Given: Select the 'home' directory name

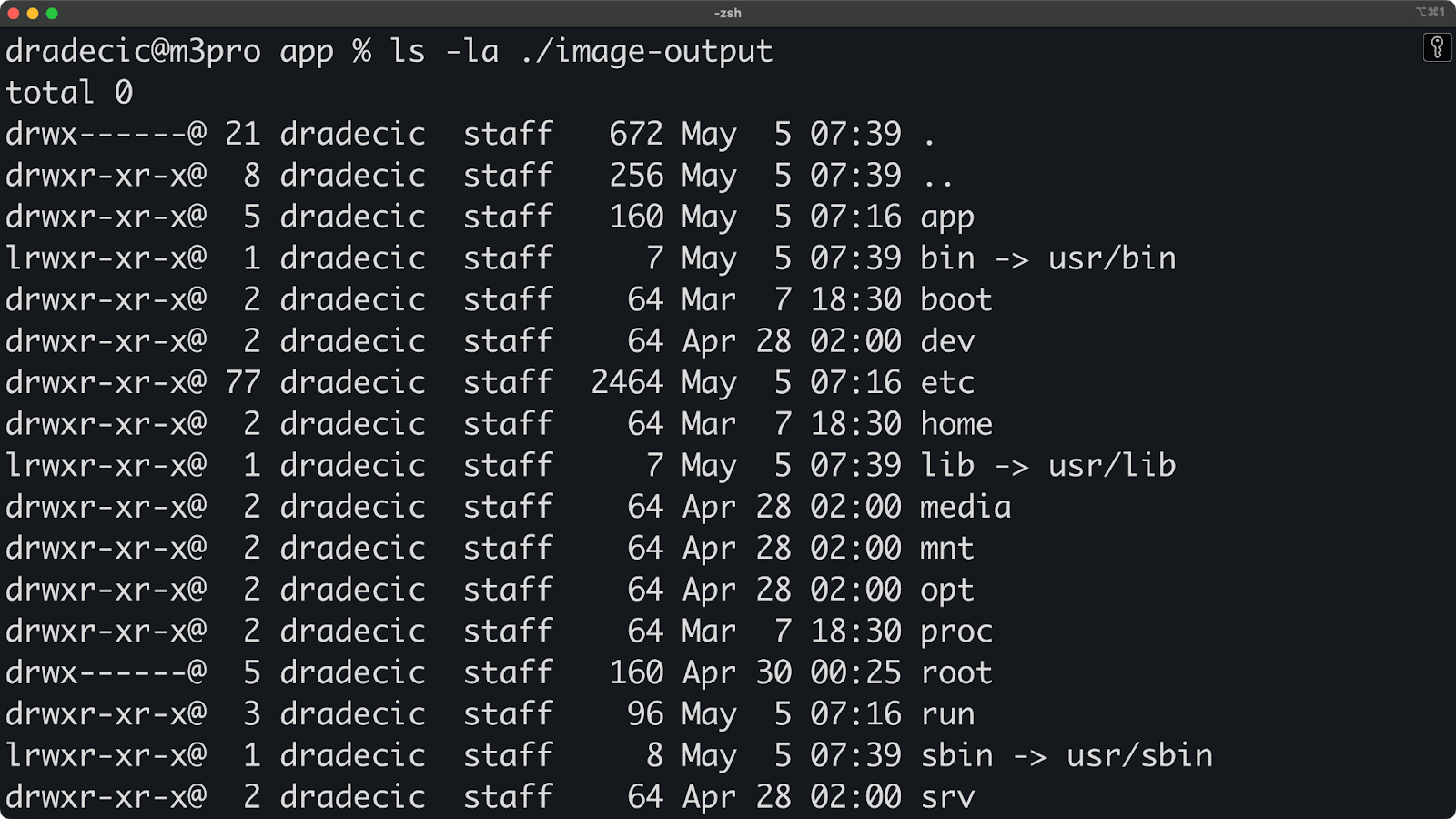Looking at the screenshot, I should click(955, 424).
